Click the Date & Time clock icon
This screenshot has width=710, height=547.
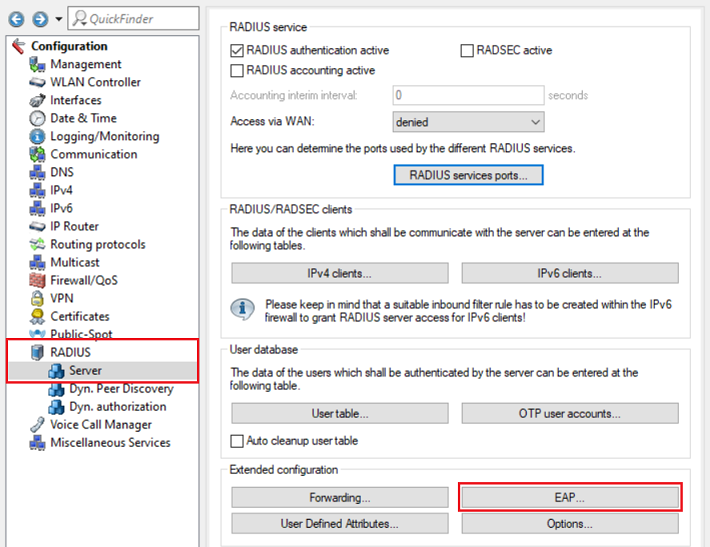(x=37, y=118)
